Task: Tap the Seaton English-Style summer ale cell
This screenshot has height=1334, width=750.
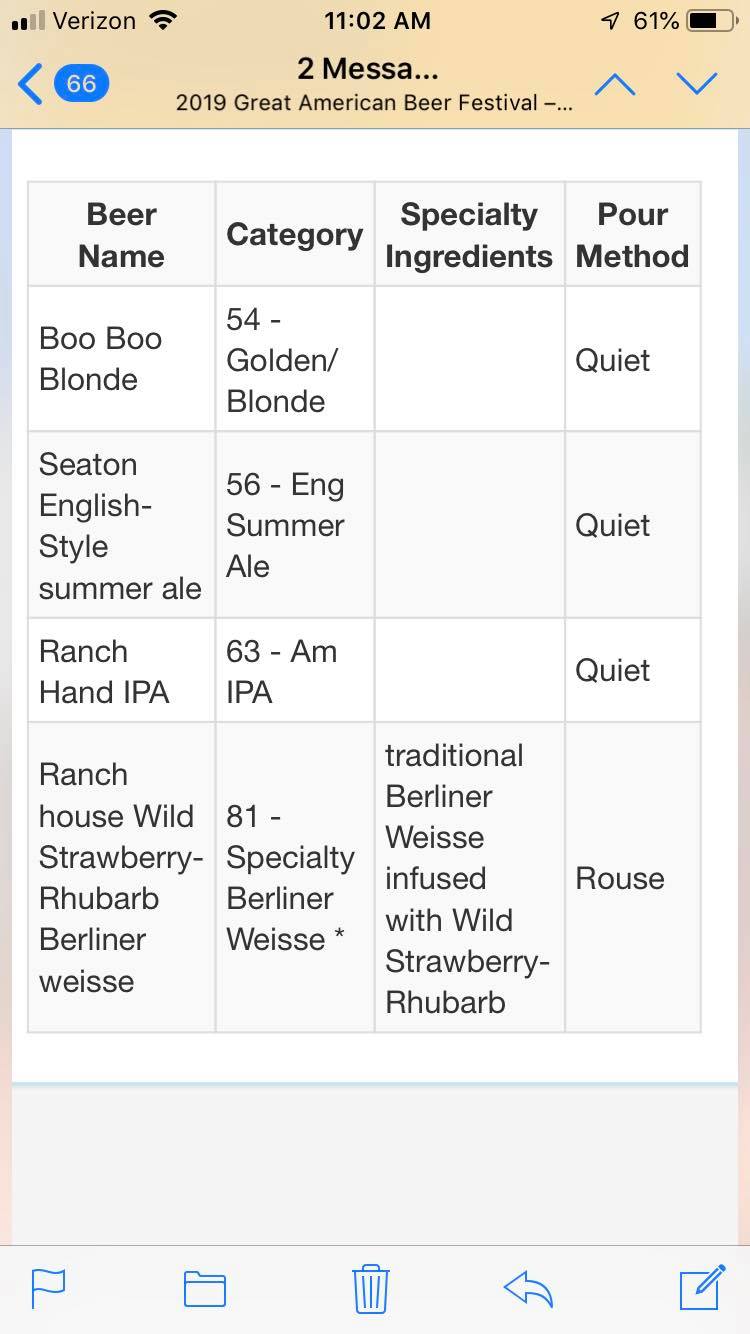Action: 121,525
